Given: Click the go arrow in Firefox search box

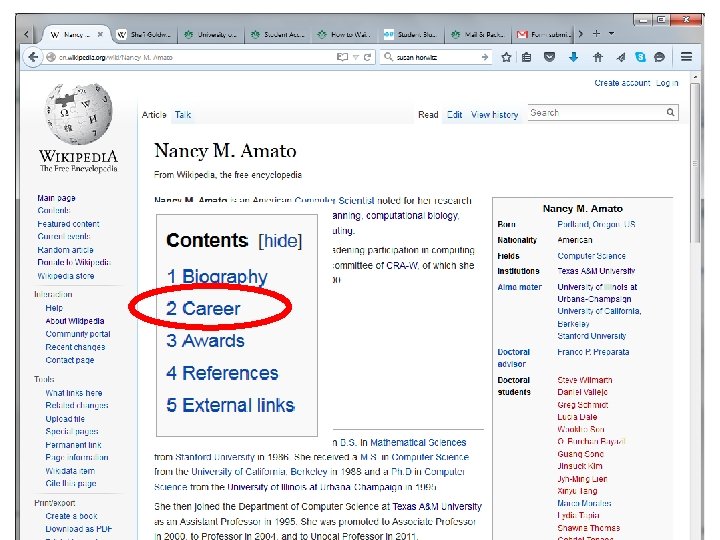Looking at the screenshot, I should coord(485,57).
